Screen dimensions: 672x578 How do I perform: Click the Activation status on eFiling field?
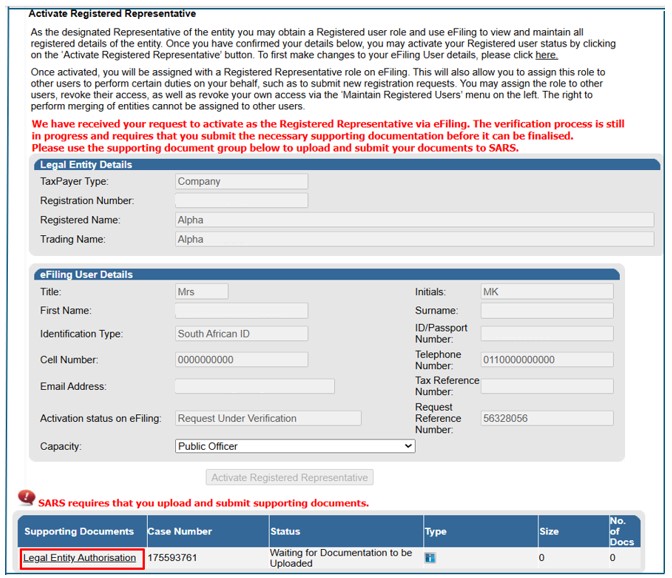coord(268,418)
